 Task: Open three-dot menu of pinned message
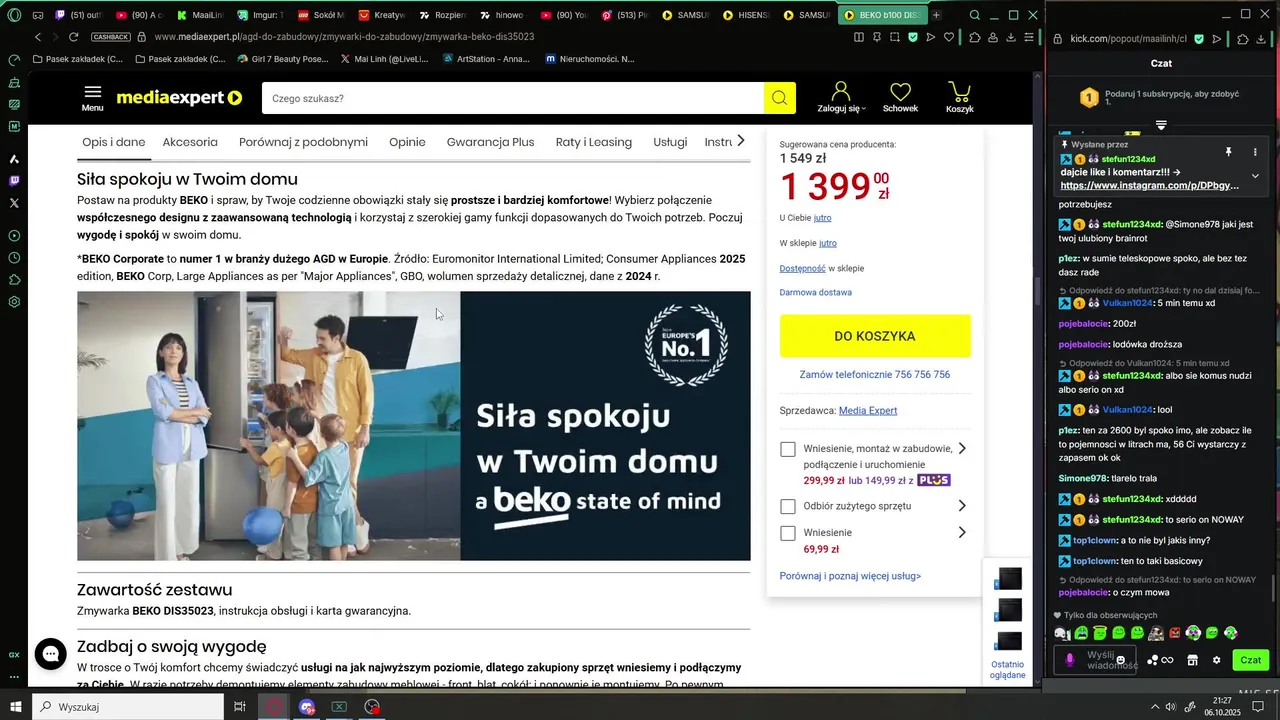(x=1255, y=152)
